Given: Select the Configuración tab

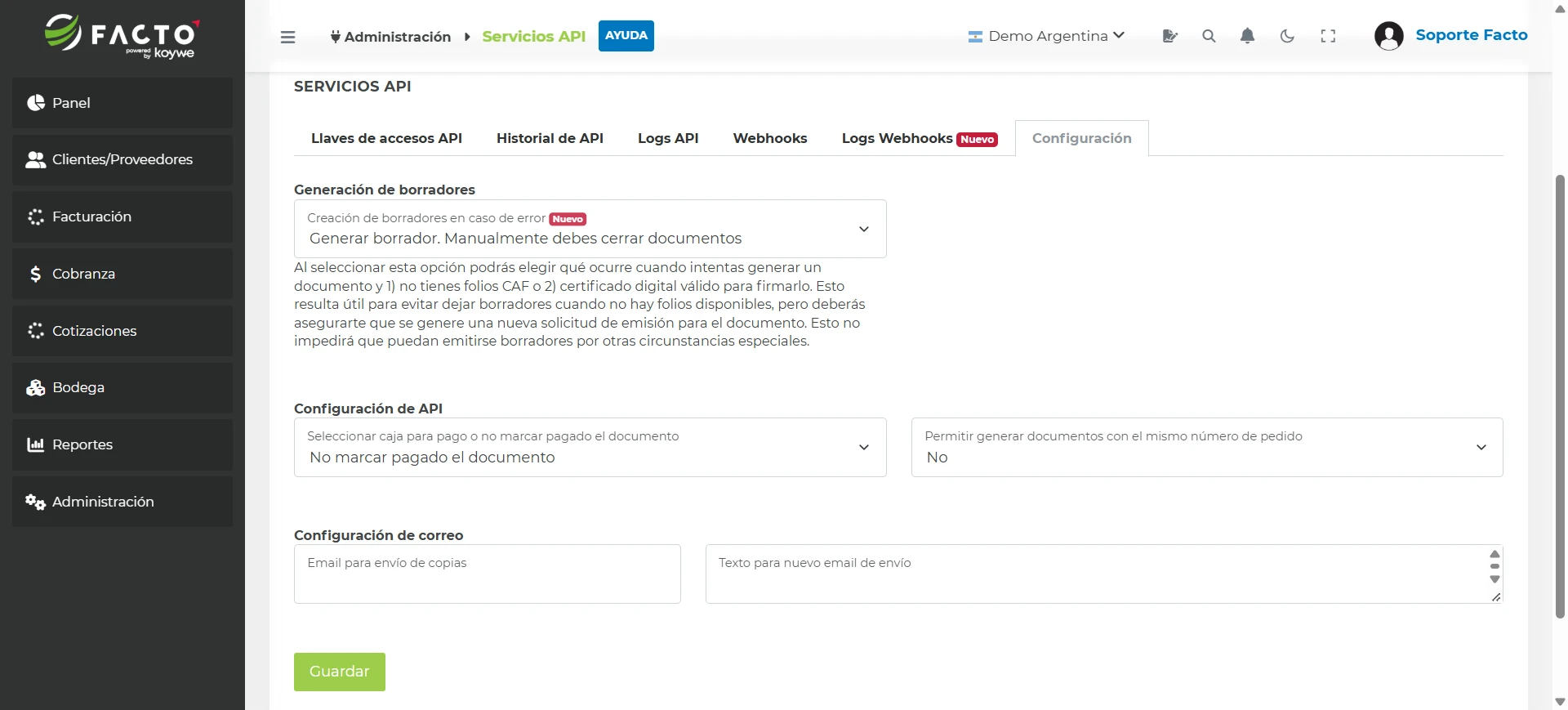Looking at the screenshot, I should (1082, 138).
